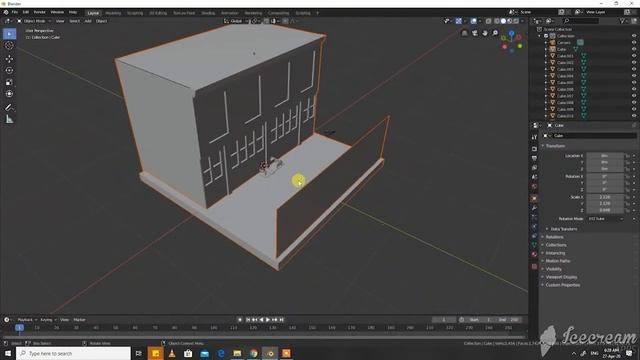The width and height of the screenshot is (640, 360).
Task: Open the View Layer properties tab
Action: (534, 168)
